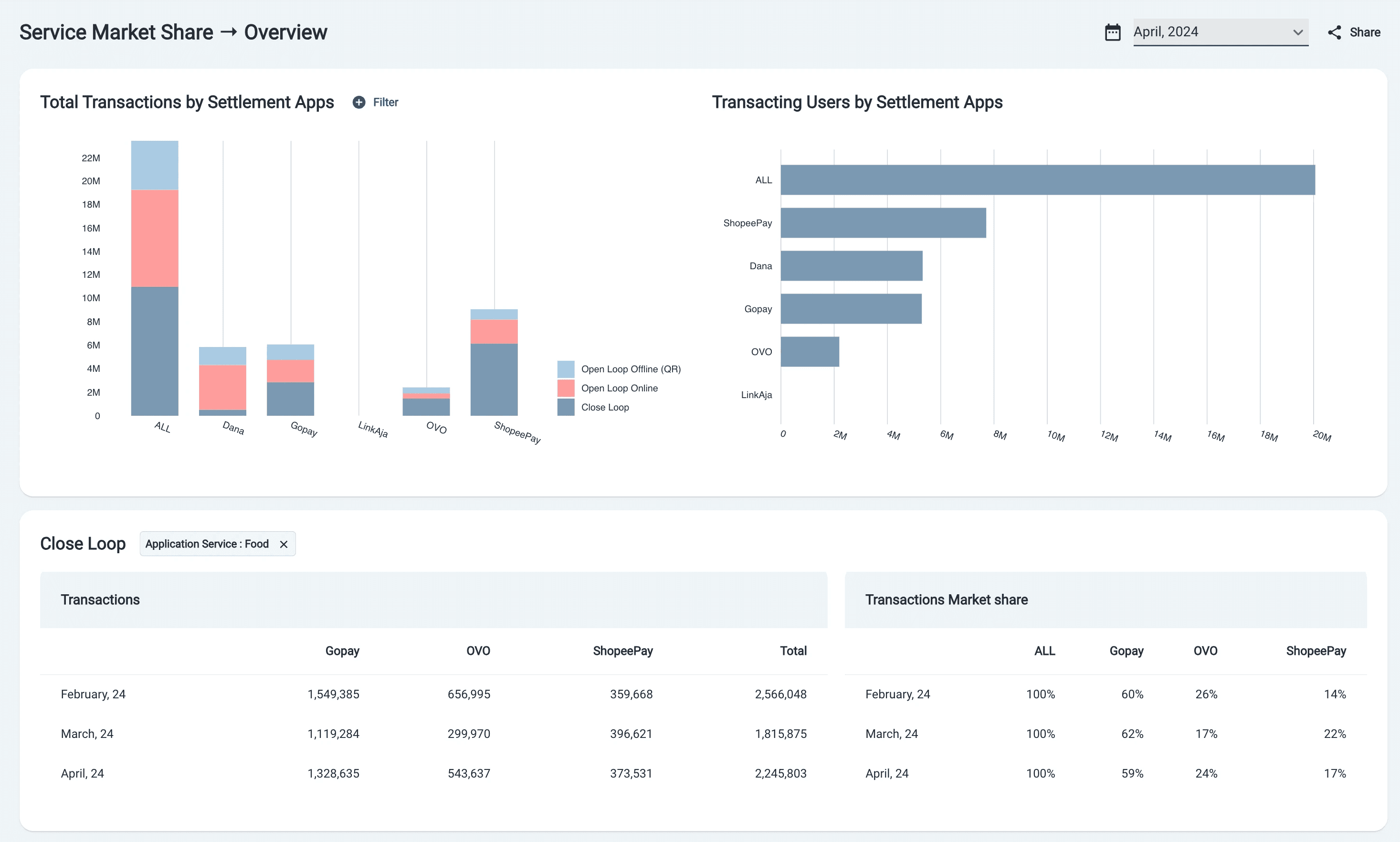Click the value 396,621 for ShopeePay March
The width and height of the screenshot is (1400, 842).
click(x=631, y=734)
